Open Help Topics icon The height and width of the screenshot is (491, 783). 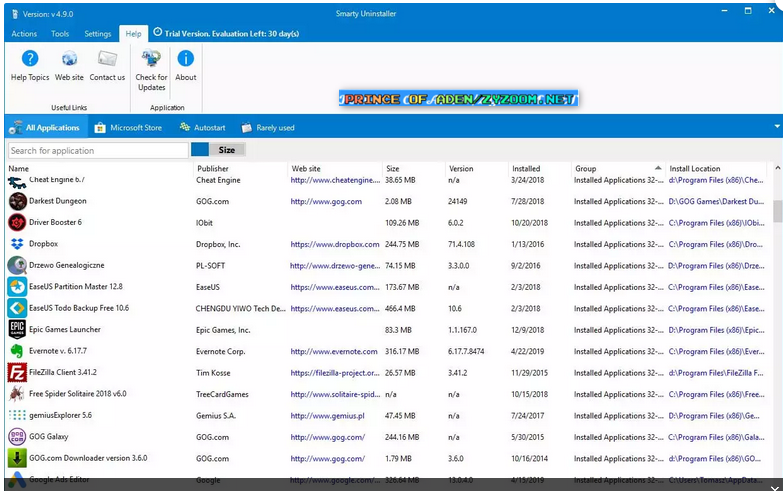[30, 59]
